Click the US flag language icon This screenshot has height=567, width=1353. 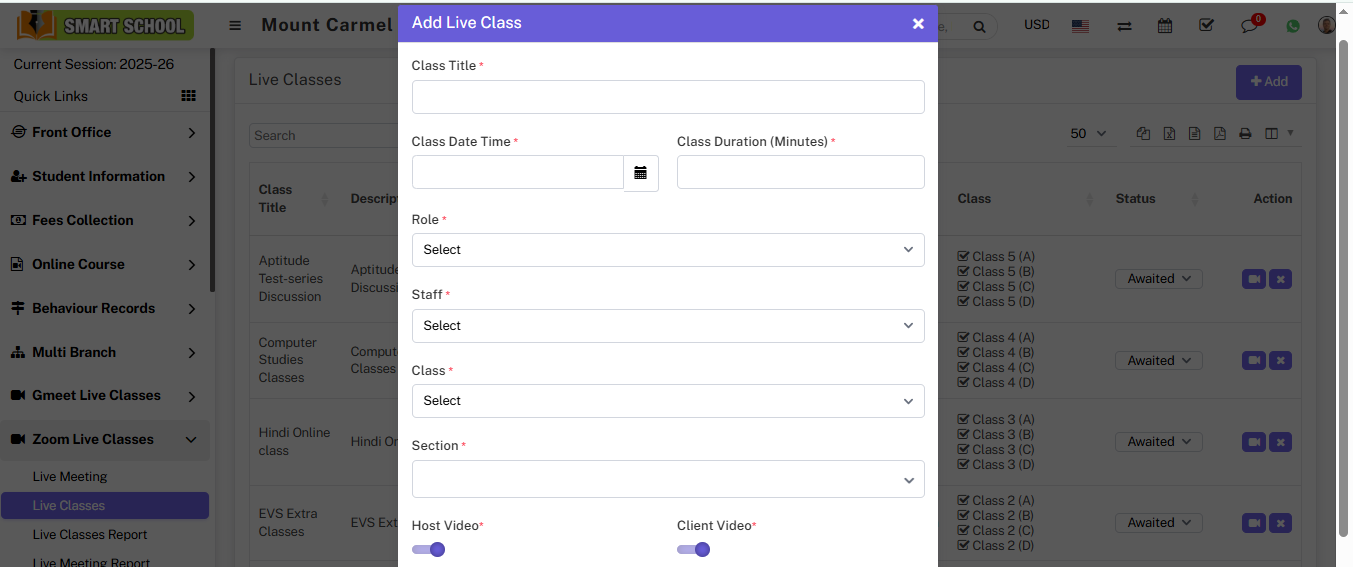point(1080,26)
